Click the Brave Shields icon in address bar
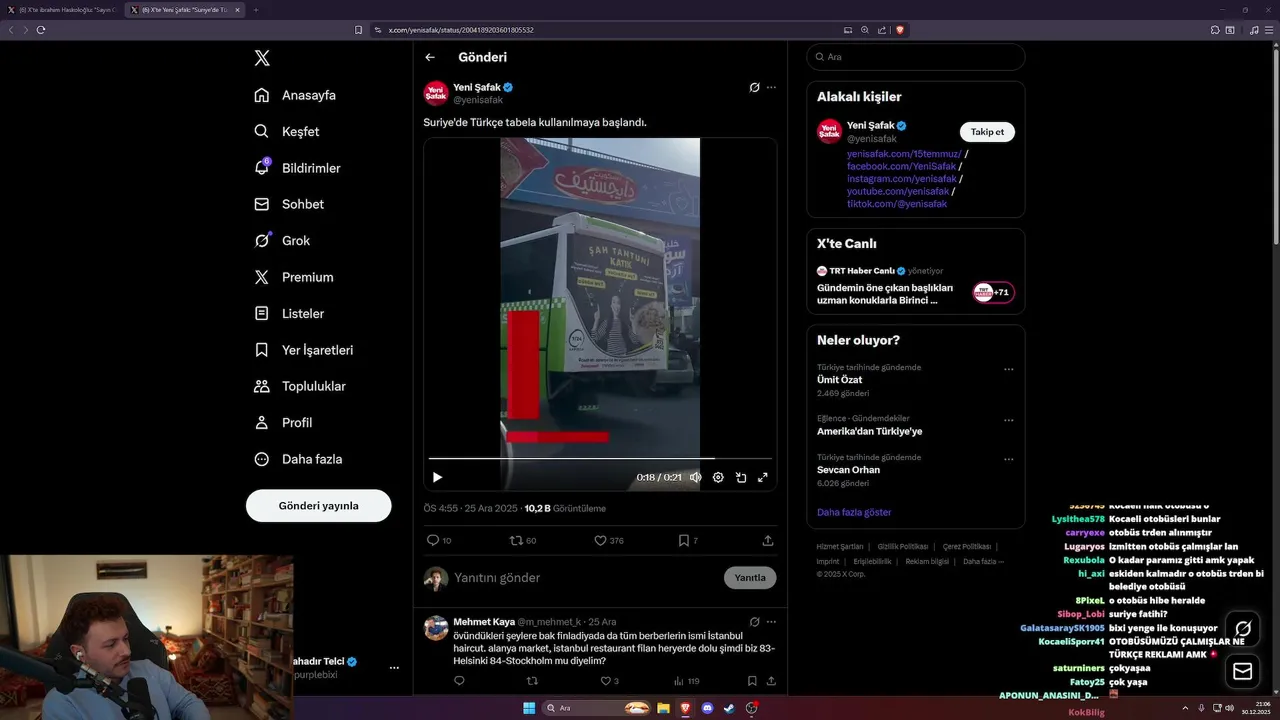Screen dimensions: 1280x720 point(900,30)
